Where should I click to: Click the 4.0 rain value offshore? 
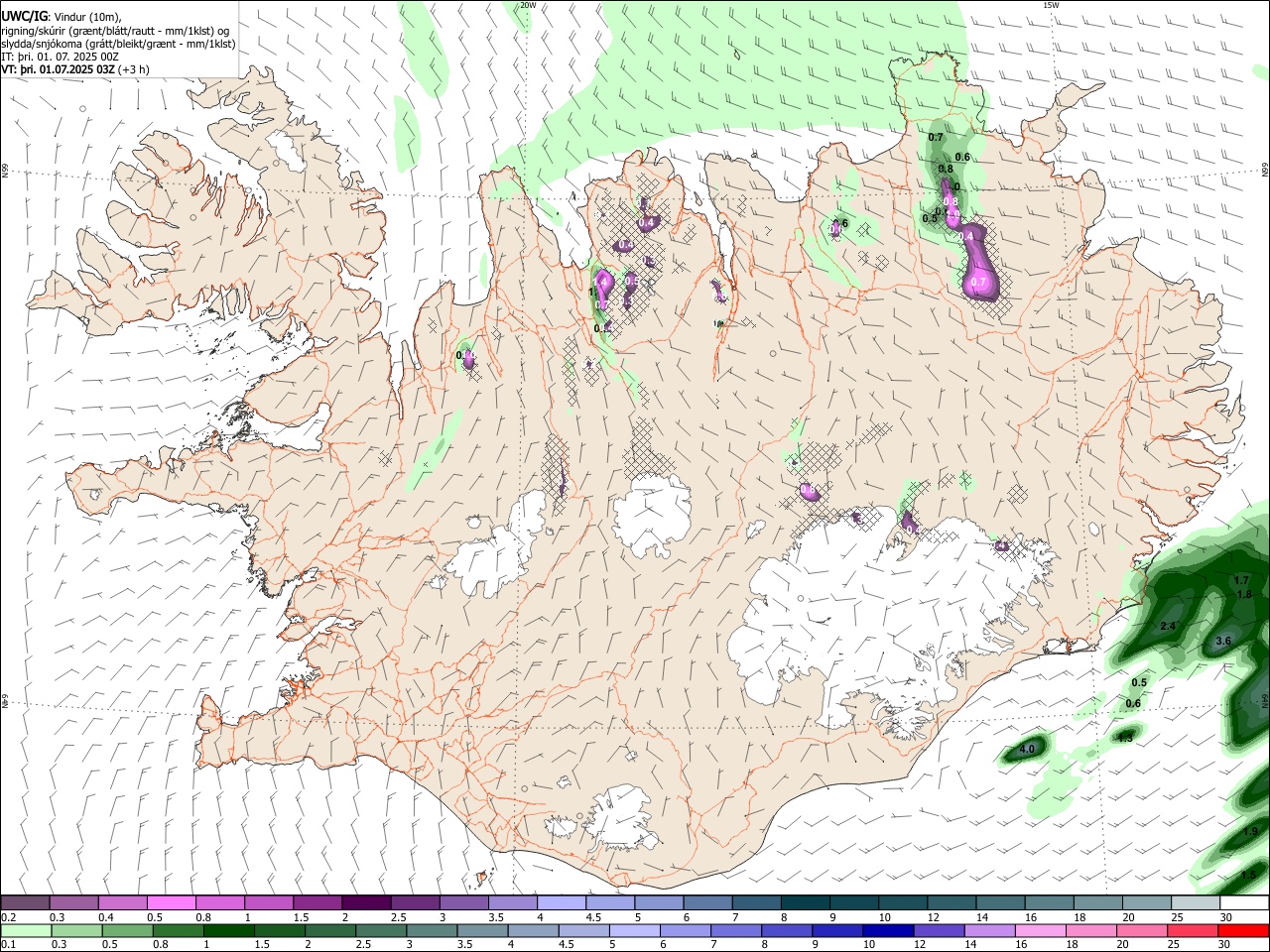click(x=1027, y=748)
